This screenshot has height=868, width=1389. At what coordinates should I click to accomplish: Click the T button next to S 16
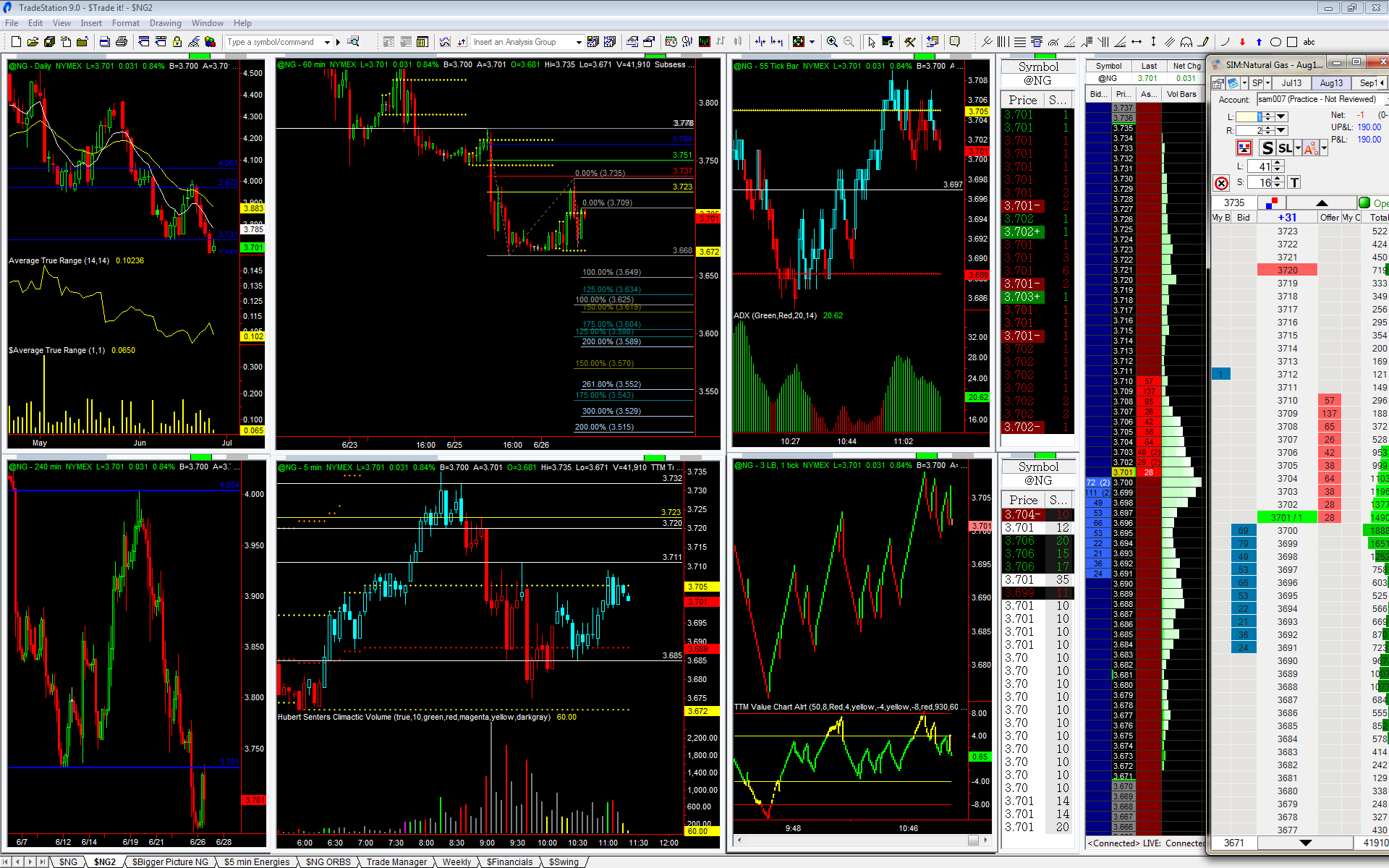pos(1294,183)
